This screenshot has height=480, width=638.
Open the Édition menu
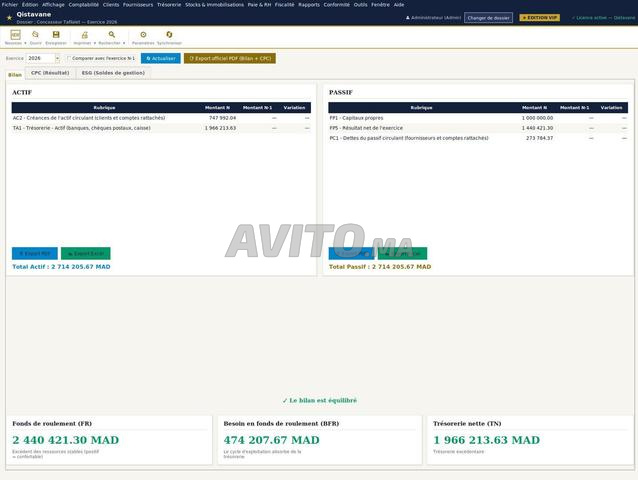tap(30, 4)
